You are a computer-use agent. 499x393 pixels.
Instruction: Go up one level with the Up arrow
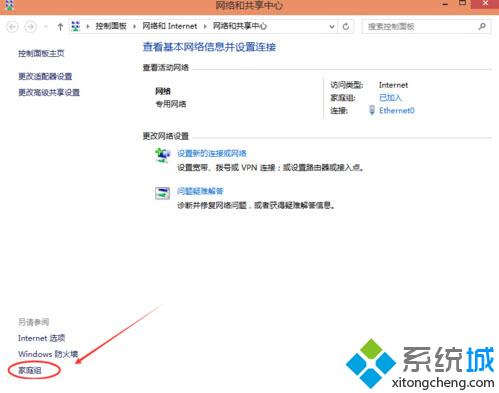[60, 27]
